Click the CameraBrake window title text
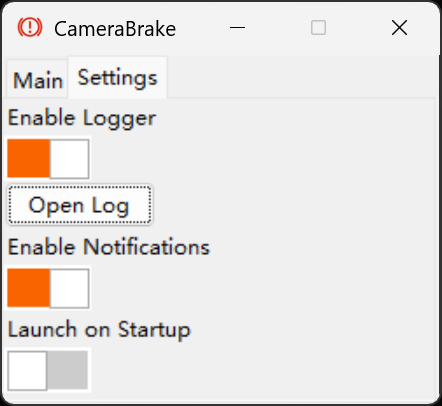The height and width of the screenshot is (406, 442). tap(115, 29)
